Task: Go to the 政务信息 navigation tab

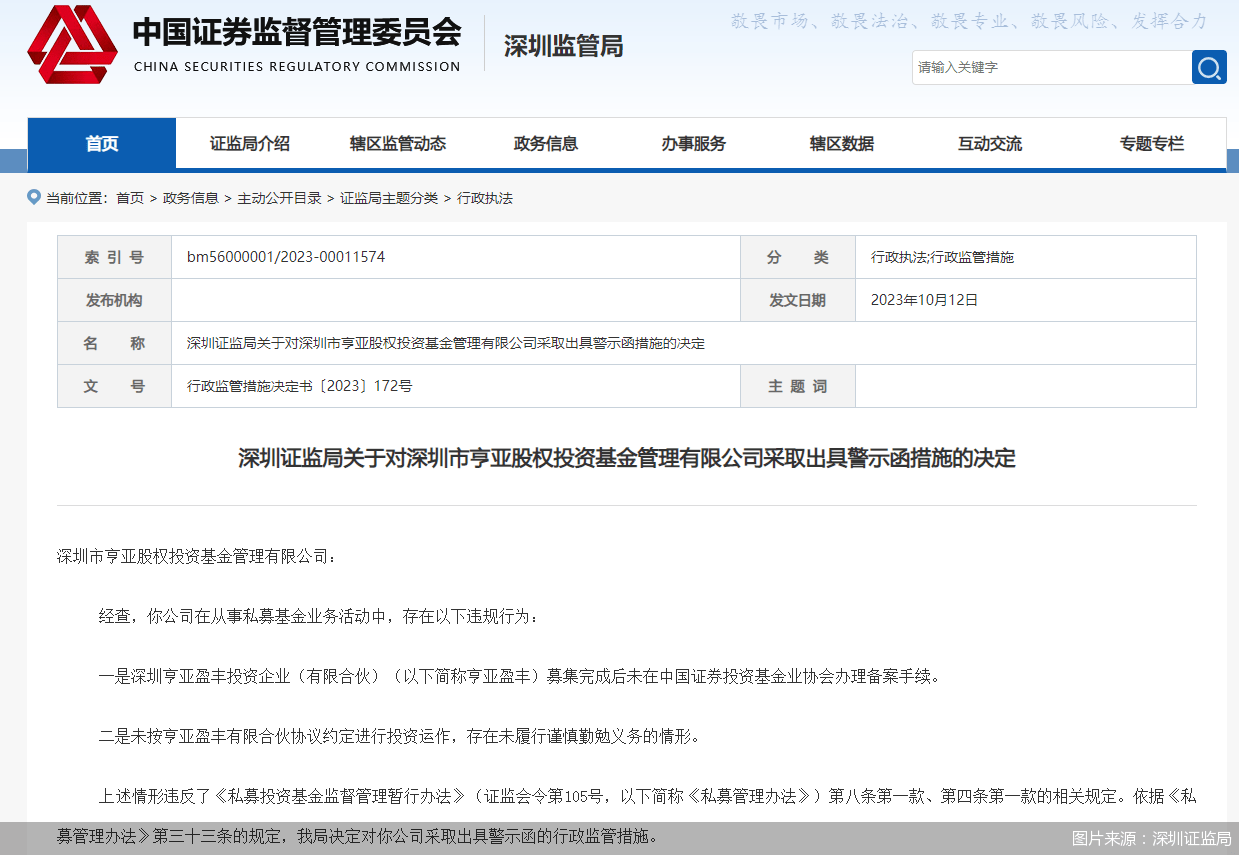Action: pos(546,144)
